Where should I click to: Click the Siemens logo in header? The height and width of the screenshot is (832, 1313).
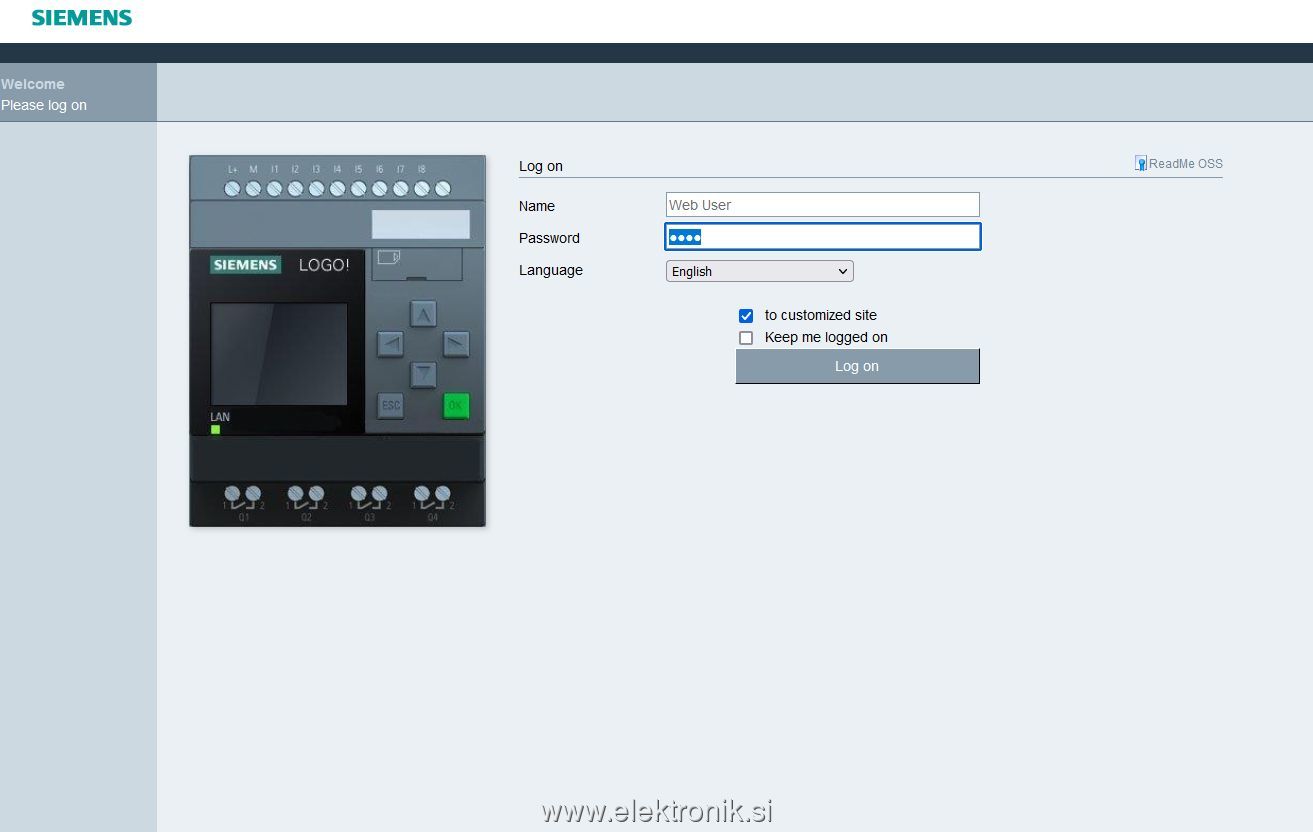(x=82, y=18)
